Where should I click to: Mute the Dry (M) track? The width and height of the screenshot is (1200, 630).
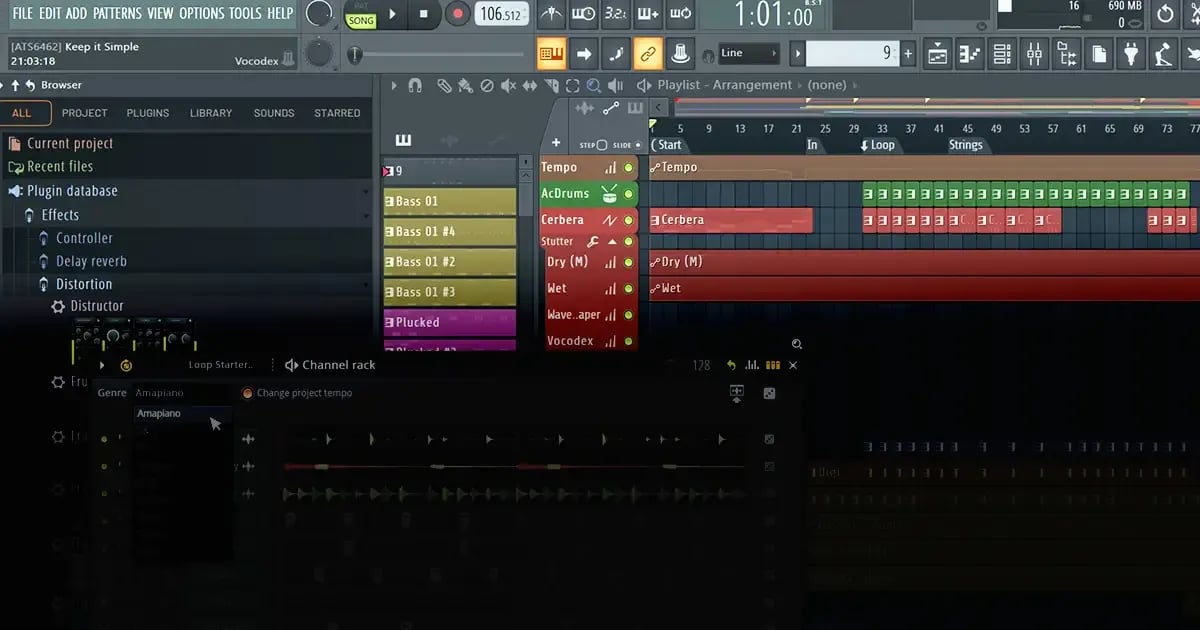pos(629,263)
